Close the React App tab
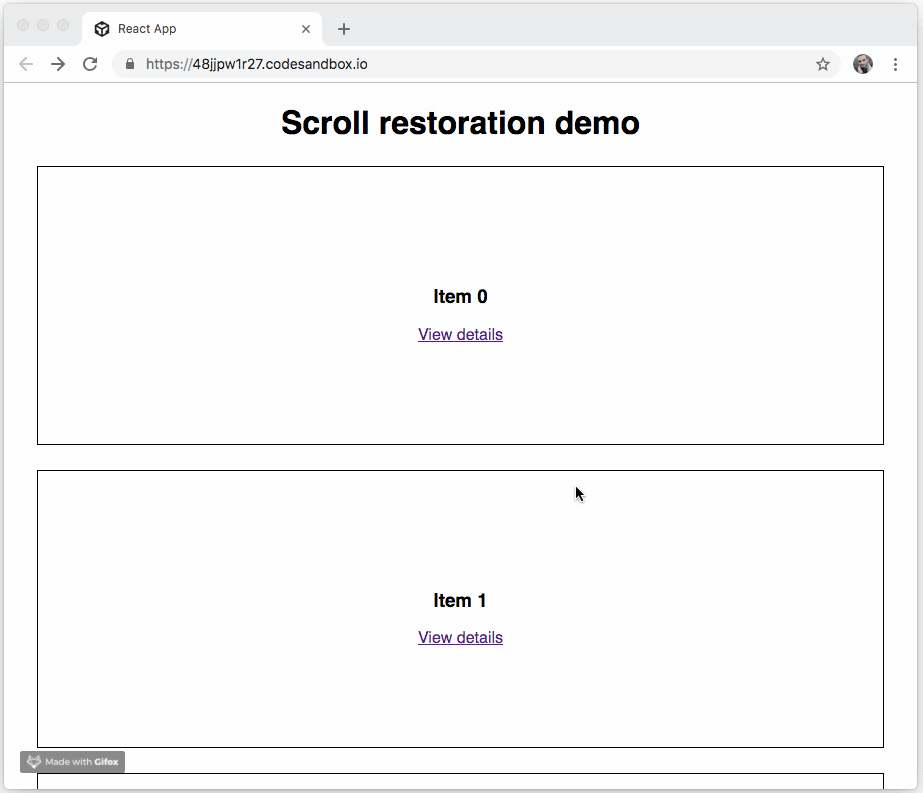The image size is (923, 793). [x=306, y=29]
